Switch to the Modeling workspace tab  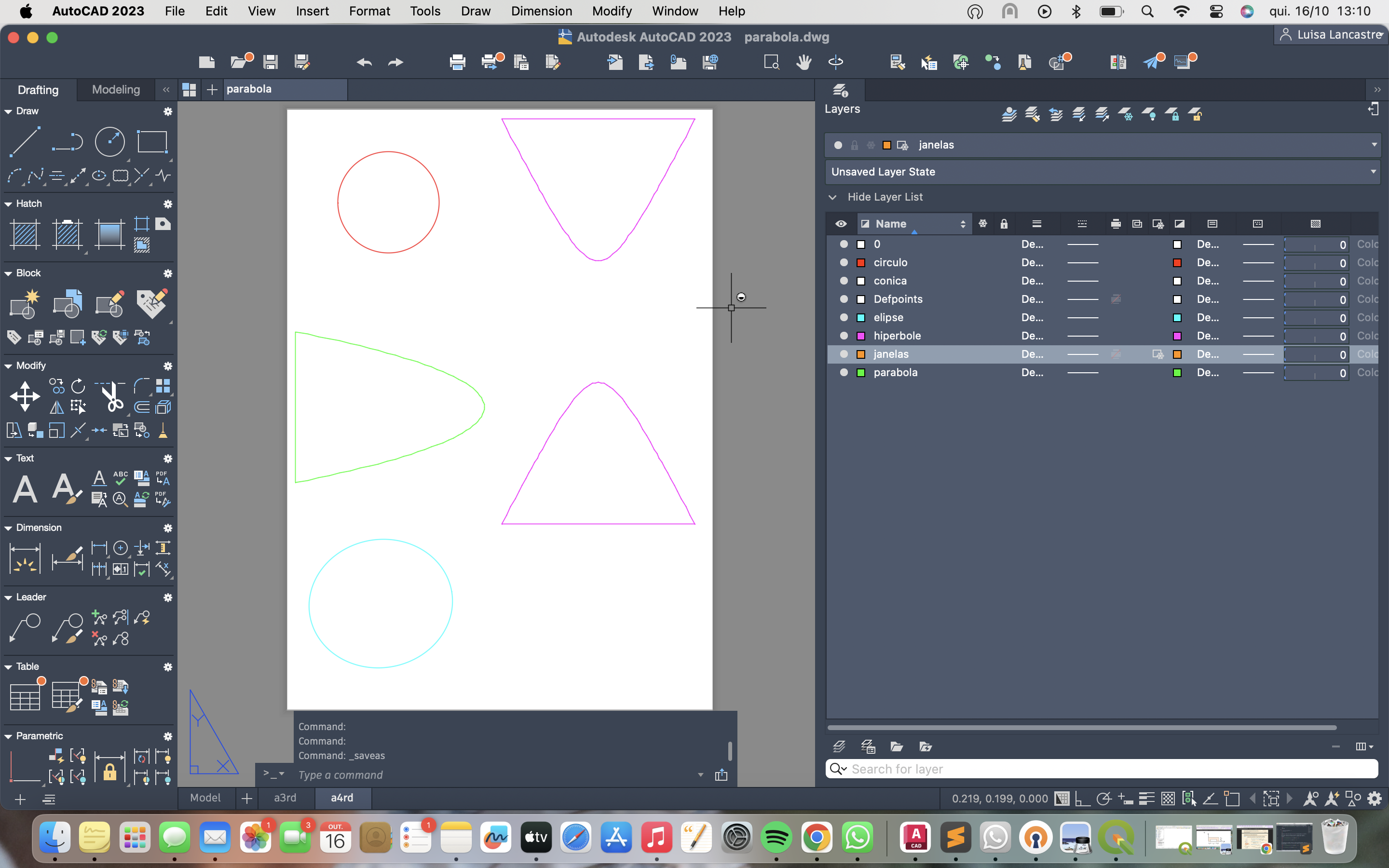116,90
